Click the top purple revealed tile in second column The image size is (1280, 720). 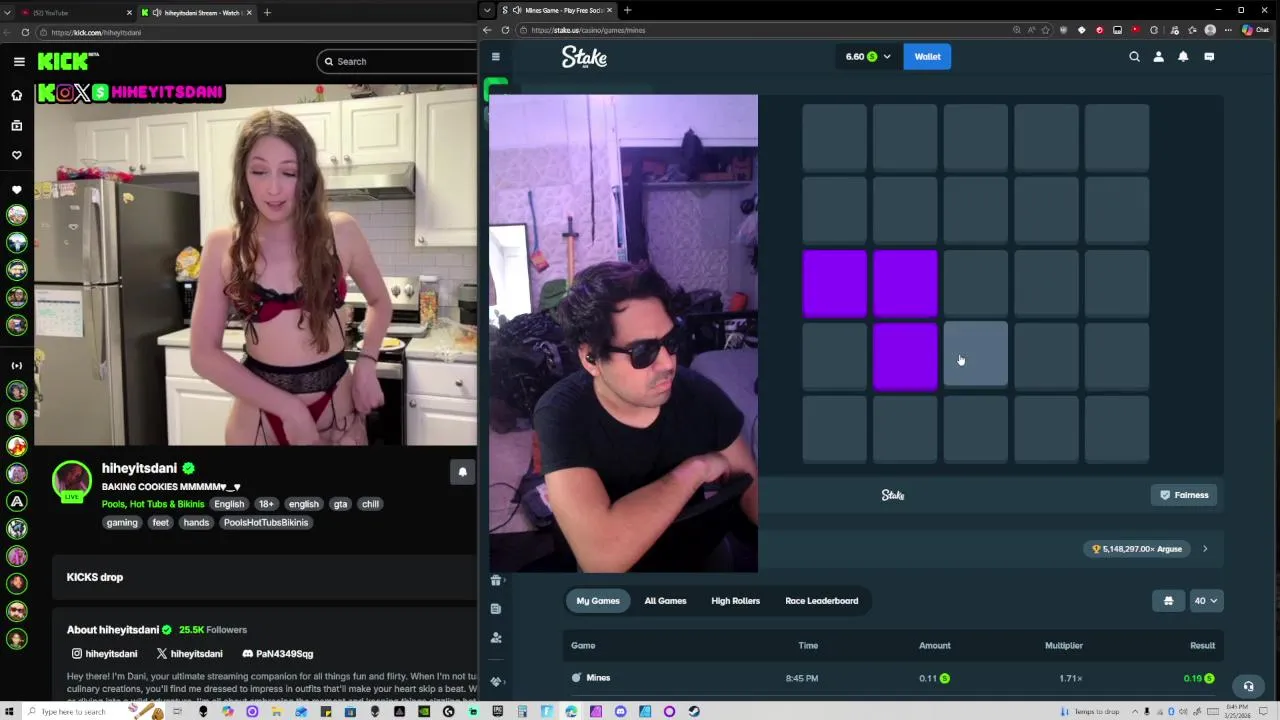(x=905, y=283)
